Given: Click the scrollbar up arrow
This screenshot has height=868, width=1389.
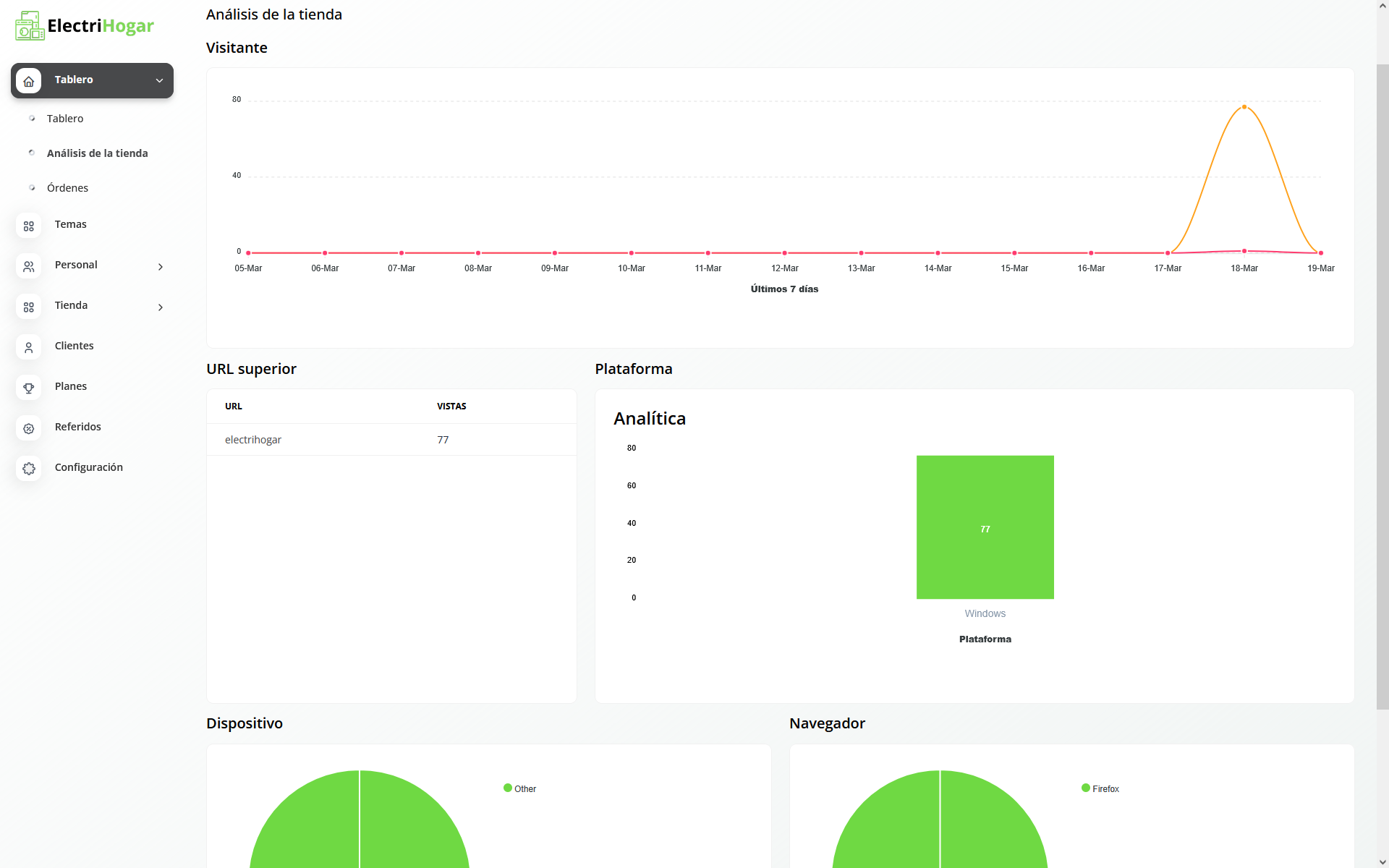Looking at the screenshot, I should 1382,6.
